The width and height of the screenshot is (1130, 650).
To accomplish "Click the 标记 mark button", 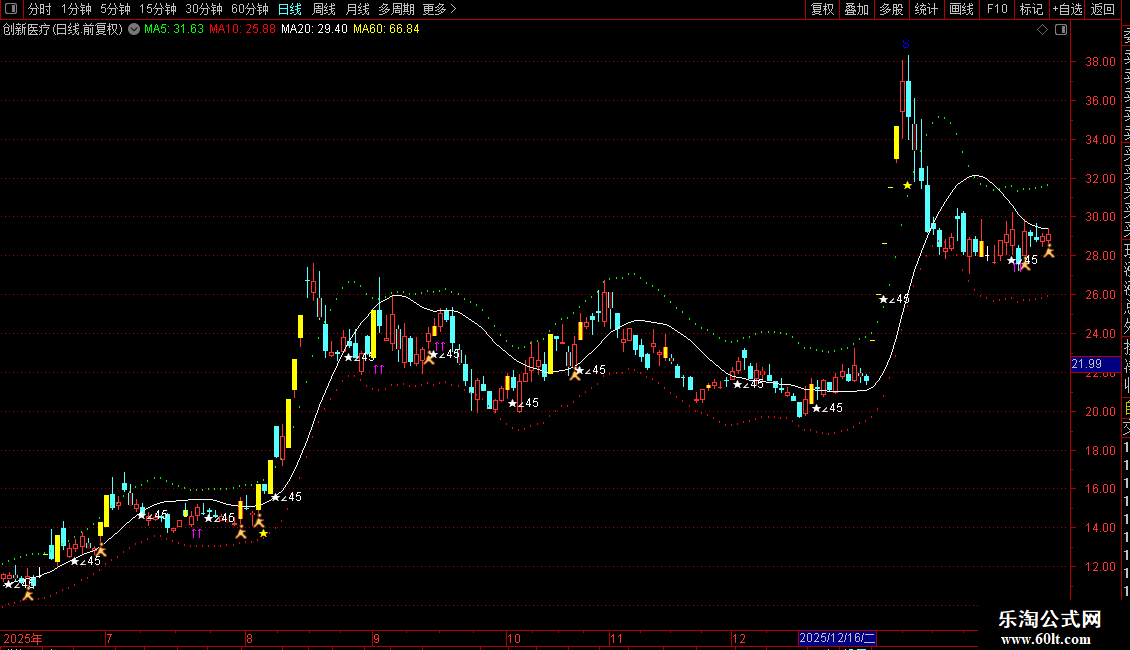I will click(x=1031, y=9).
